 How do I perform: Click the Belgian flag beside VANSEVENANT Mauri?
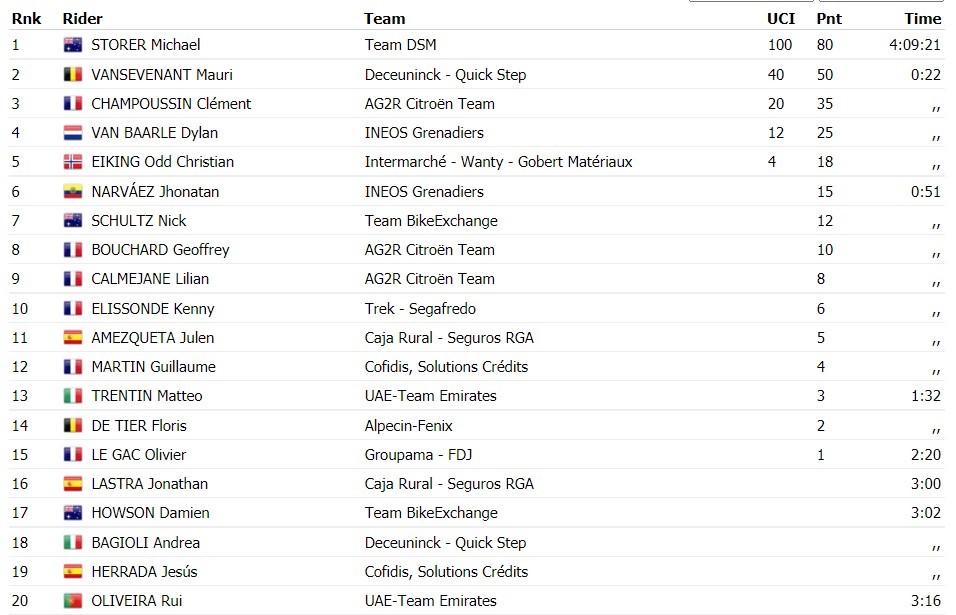click(x=73, y=74)
